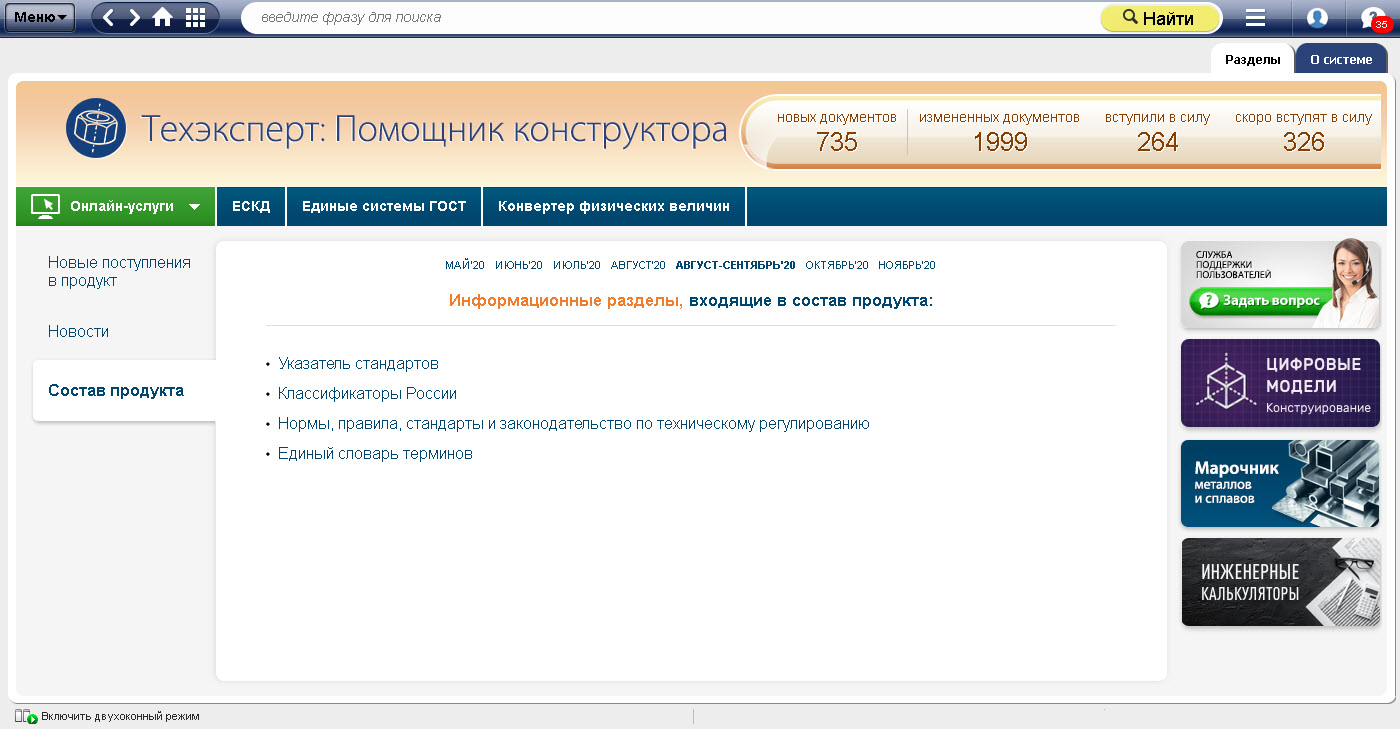Open the Единый словарь терминов link

coord(375,454)
